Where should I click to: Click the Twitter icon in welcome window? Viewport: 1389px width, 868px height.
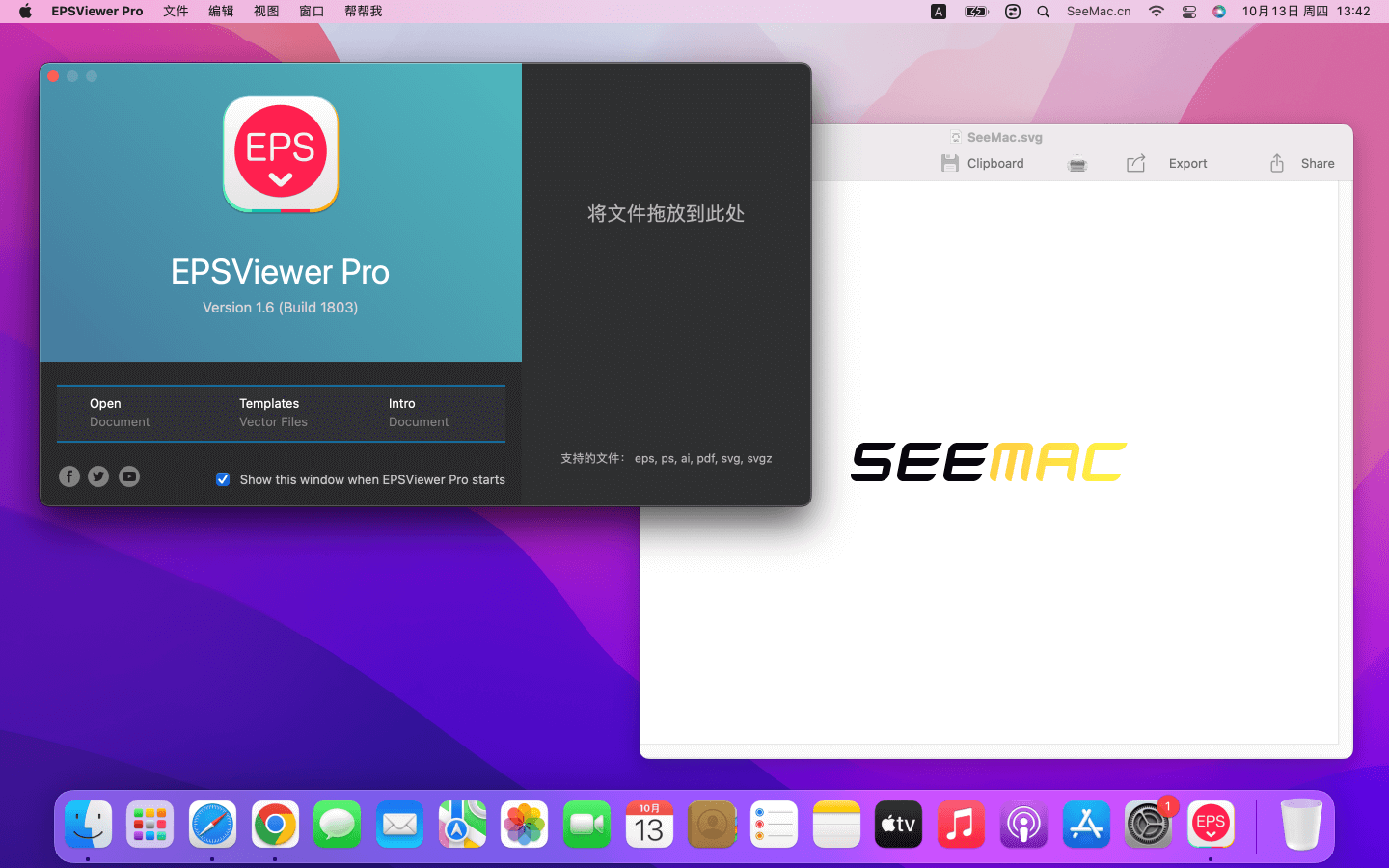pos(98,476)
